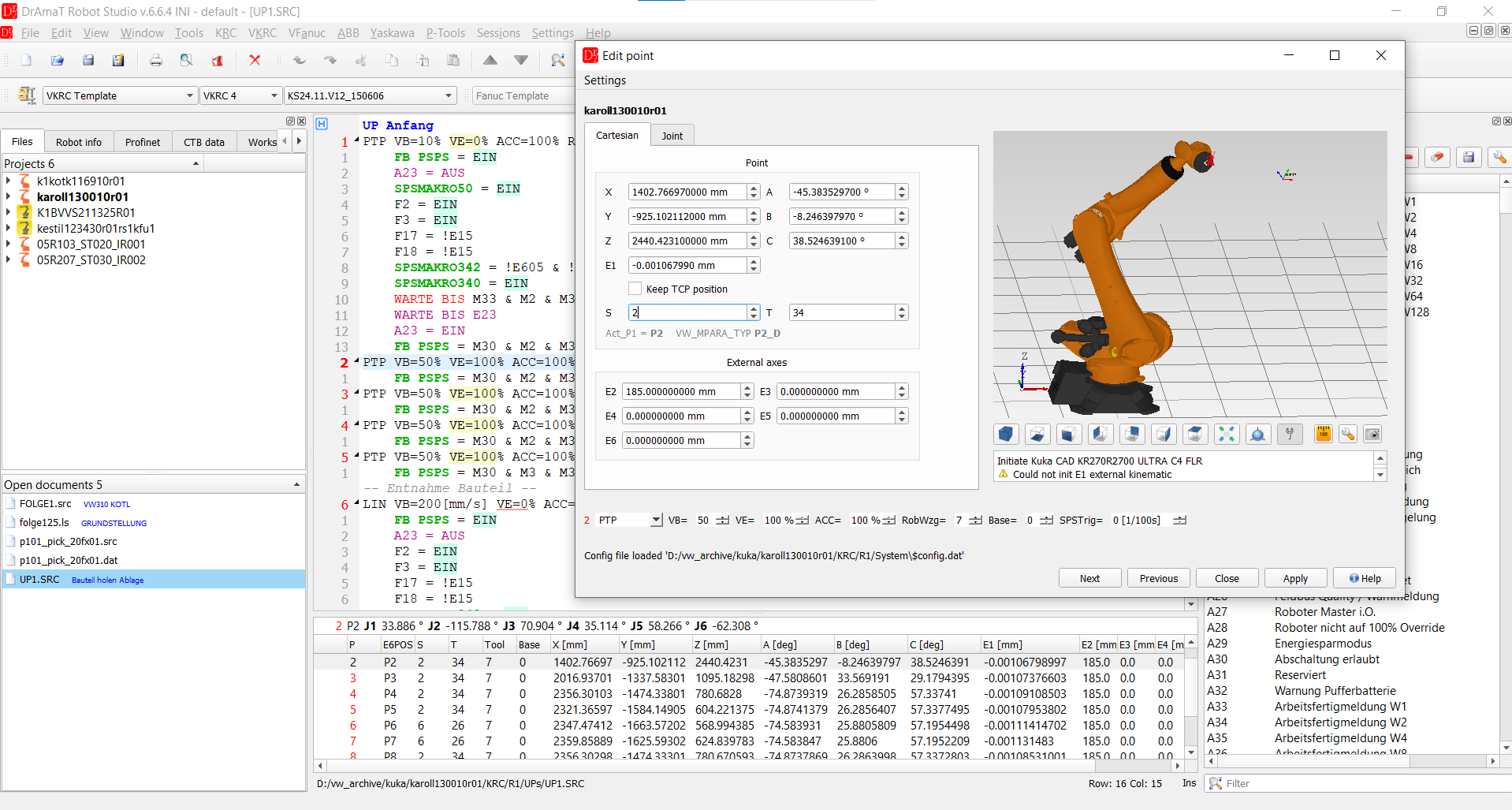The width and height of the screenshot is (1512, 810).
Task: Click the red X delete icon
Action: 255,60
